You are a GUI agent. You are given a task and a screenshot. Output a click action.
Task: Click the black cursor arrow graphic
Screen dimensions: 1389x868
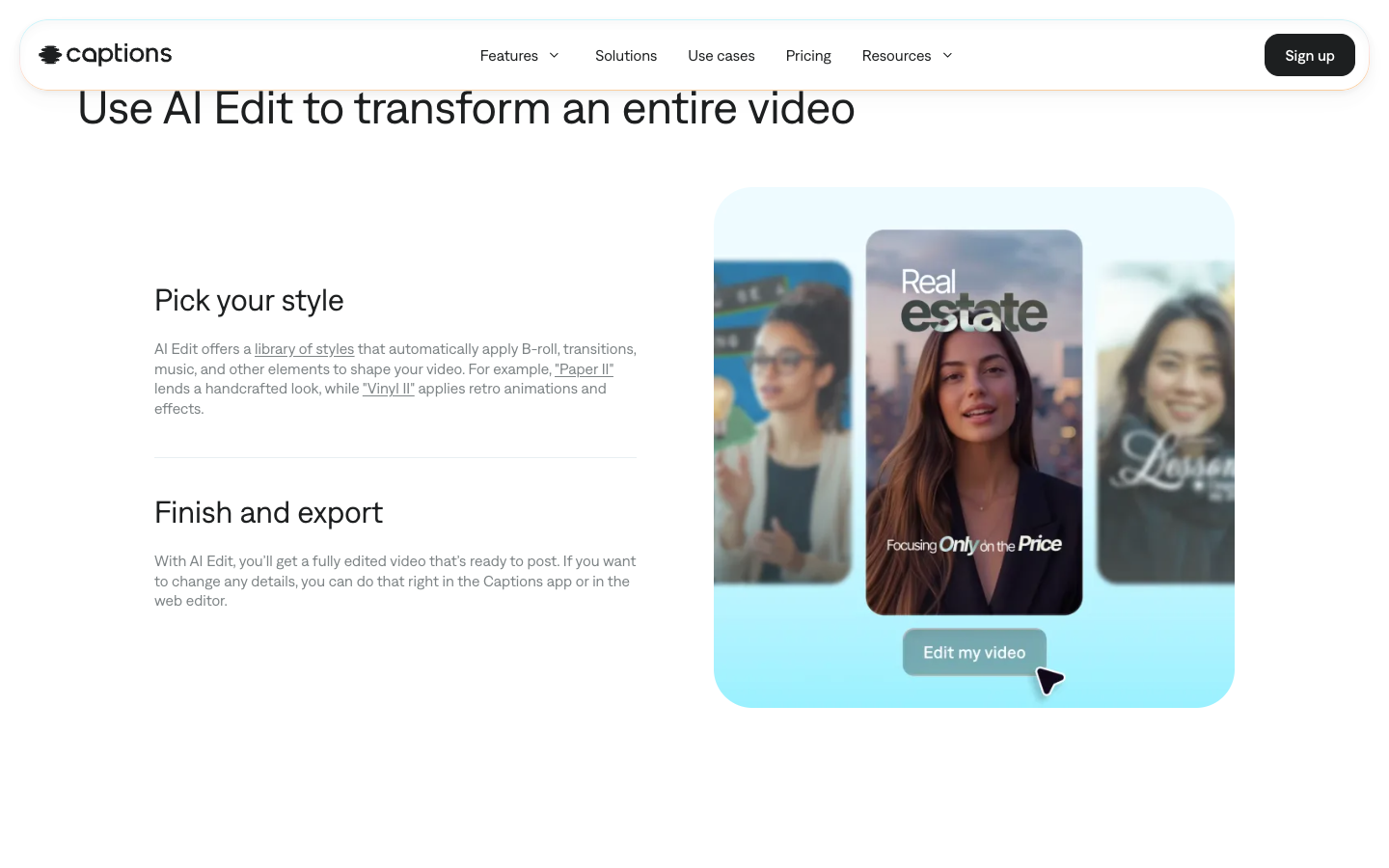coord(1049,680)
